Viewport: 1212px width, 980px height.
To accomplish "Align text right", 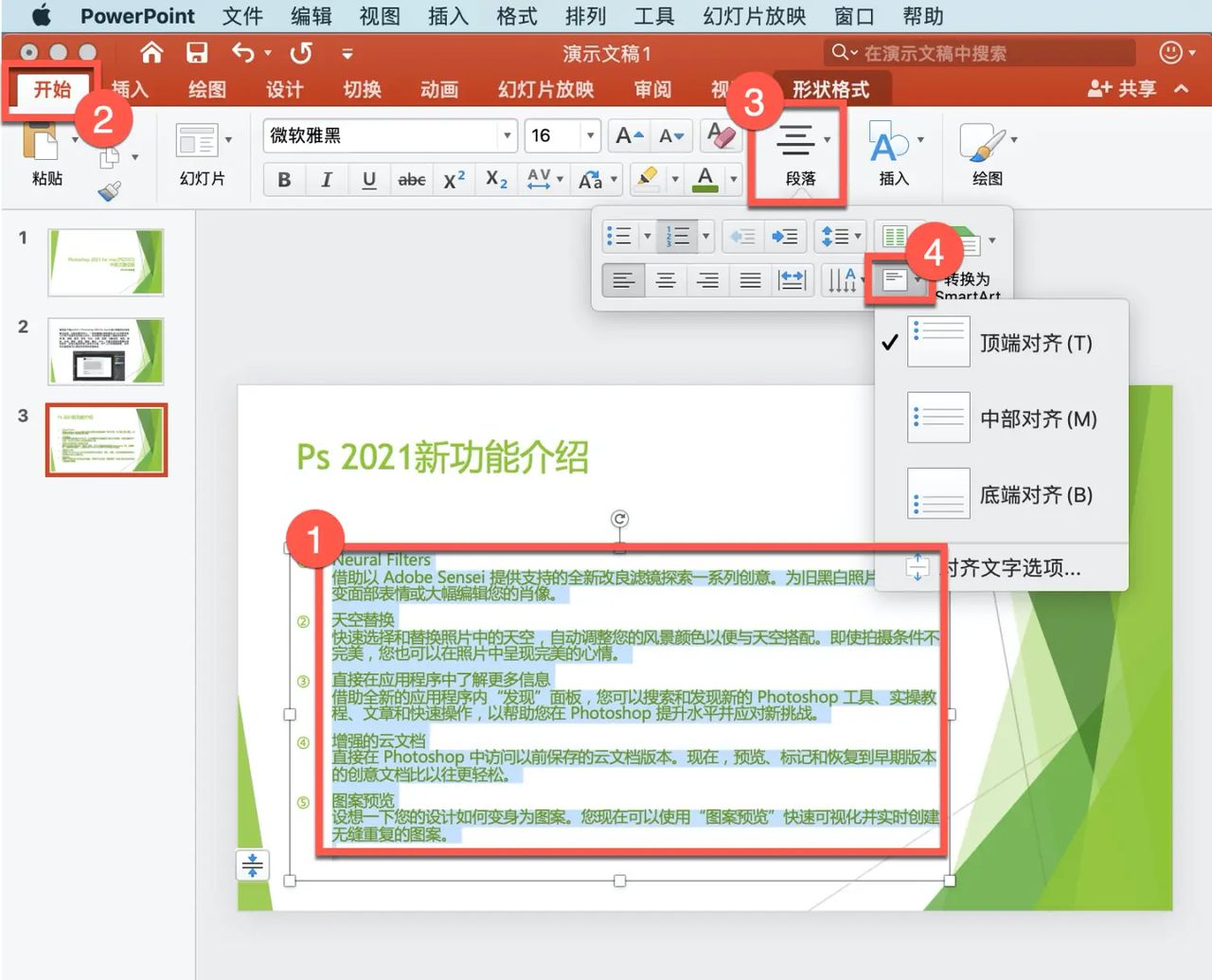I will (x=707, y=279).
